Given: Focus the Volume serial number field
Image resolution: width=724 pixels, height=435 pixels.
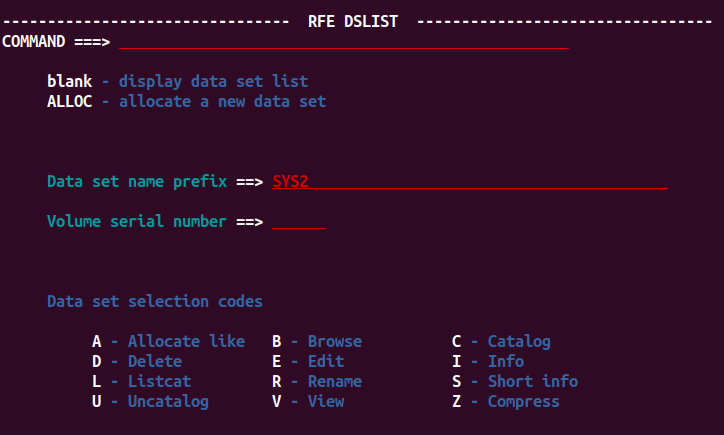Looking at the screenshot, I should (x=299, y=222).
